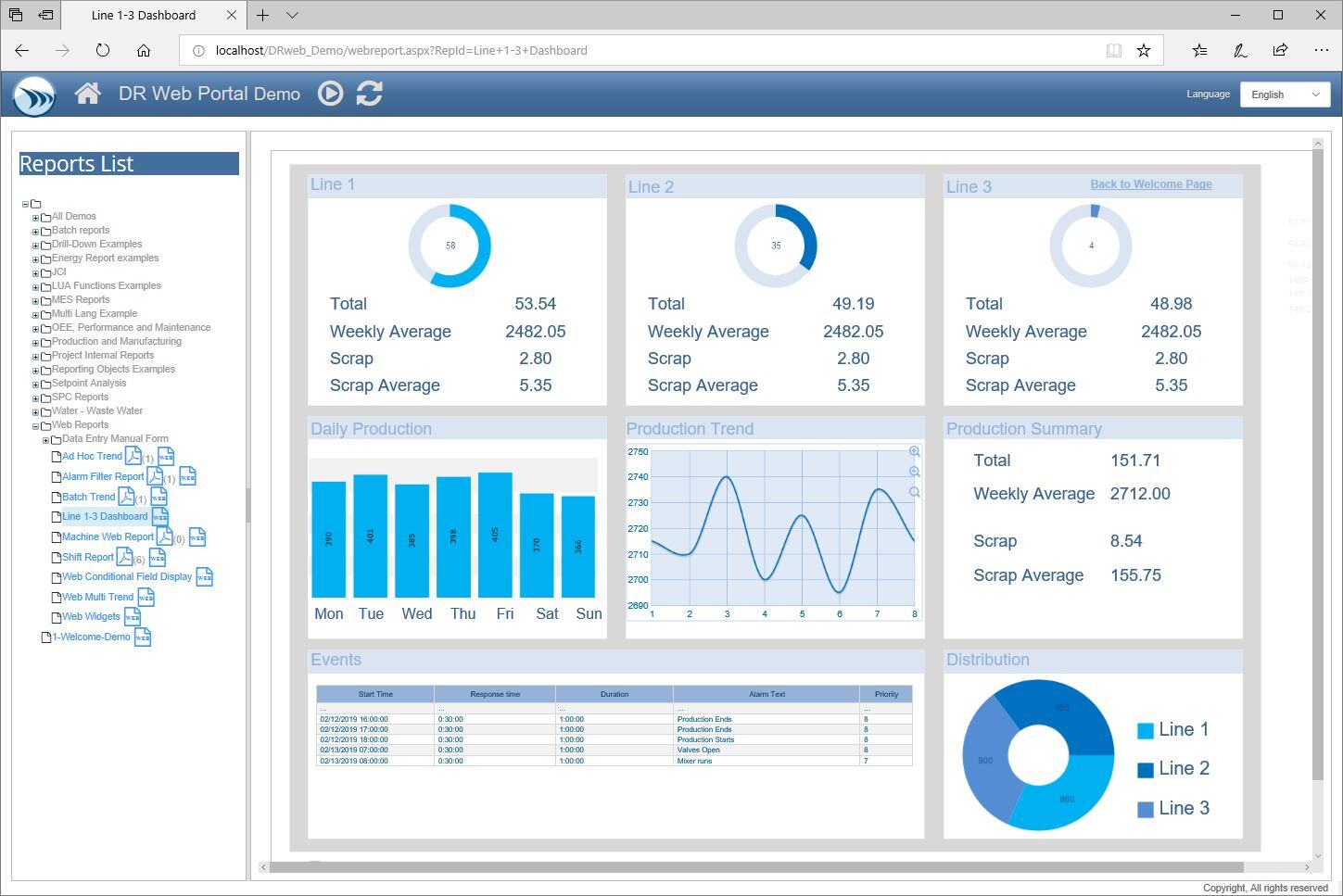
Task: Open PDF icon next to Ad Hoc Trend
Action: pos(133,456)
